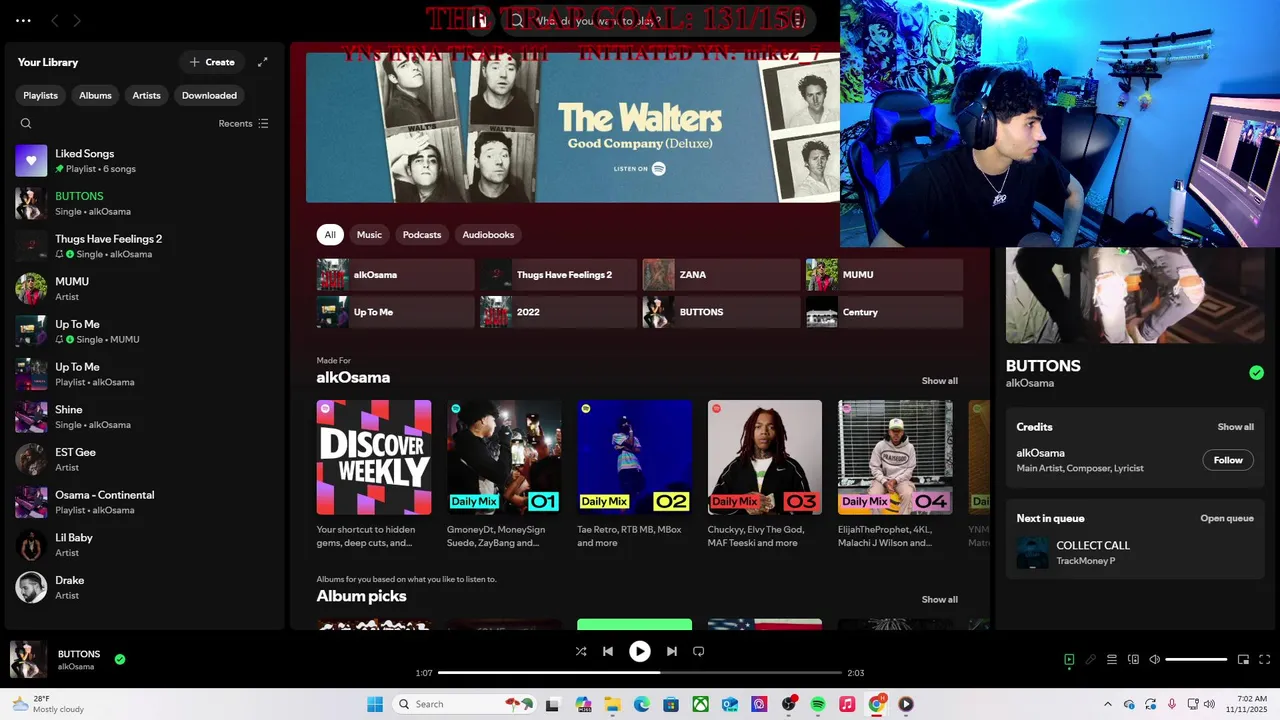Image resolution: width=1280 pixels, height=720 pixels.
Task: Follow alkOsama in Credits
Action: click(x=1228, y=460)
